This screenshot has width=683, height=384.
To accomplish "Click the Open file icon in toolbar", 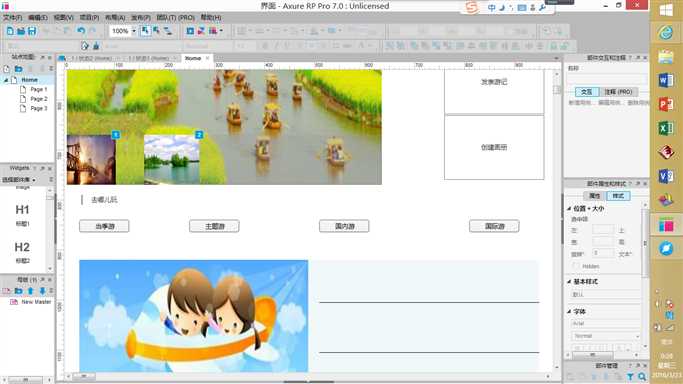I will pos(21,31).
